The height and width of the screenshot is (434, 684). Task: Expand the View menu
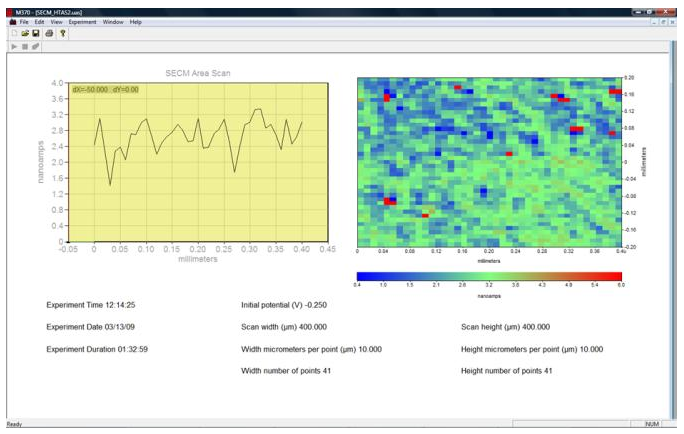point(56,21)
